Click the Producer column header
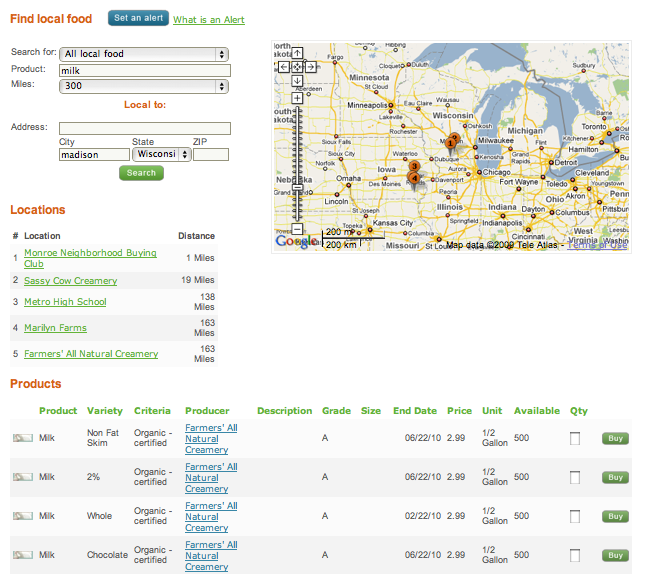 click(207, 411)
